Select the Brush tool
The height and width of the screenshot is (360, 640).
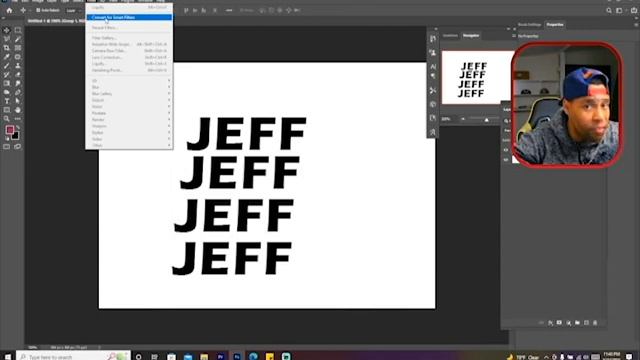[x=7, y=66]
